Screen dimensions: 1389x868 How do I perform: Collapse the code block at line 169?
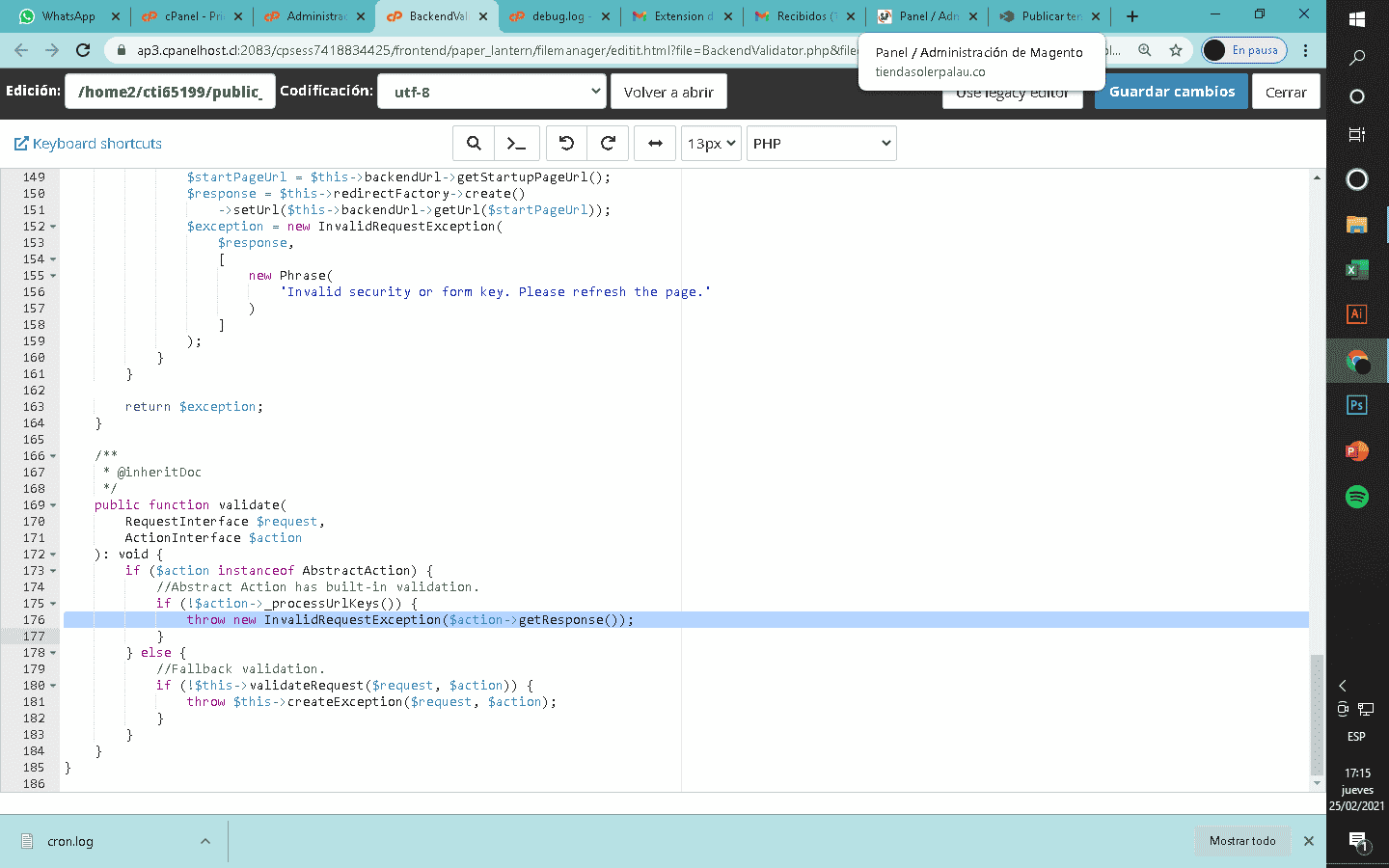click(52, 504)
